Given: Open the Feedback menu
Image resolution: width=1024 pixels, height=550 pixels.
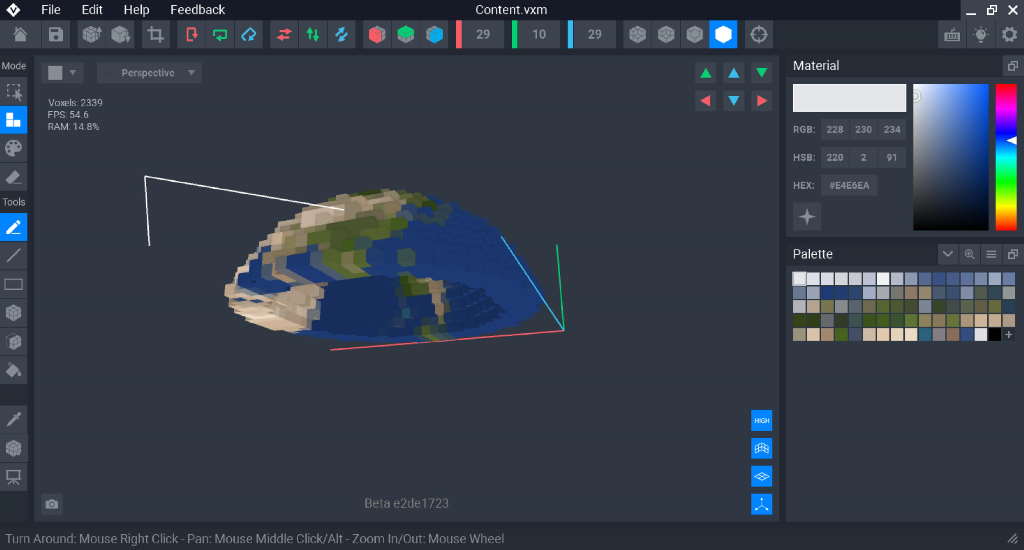Looking at the screenshot, I should [197, 10].
